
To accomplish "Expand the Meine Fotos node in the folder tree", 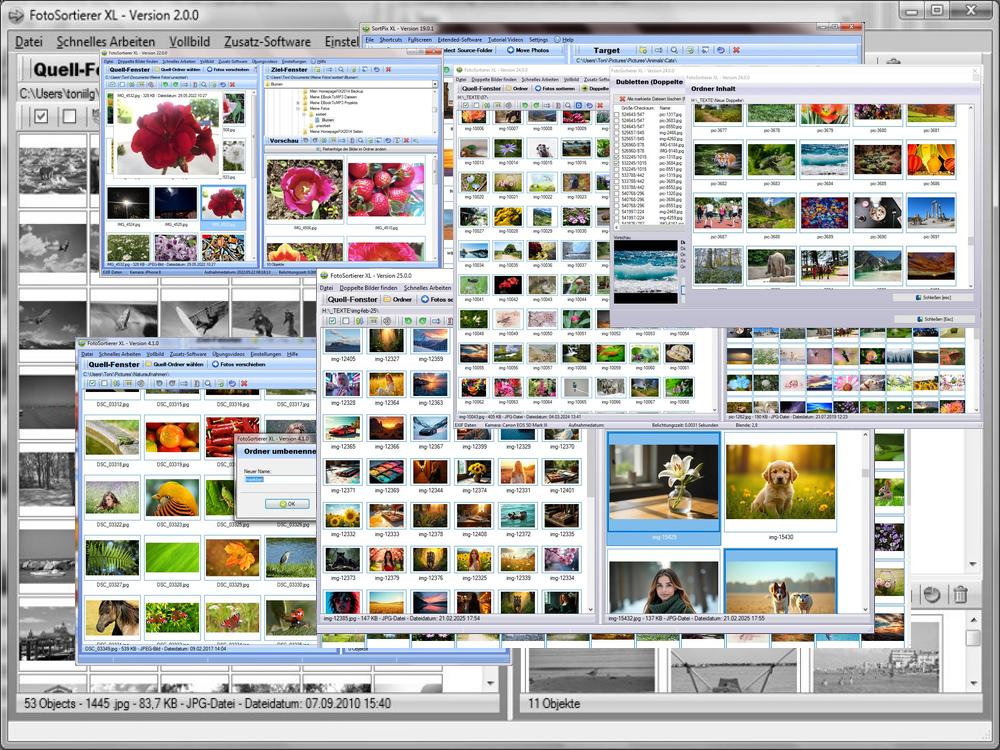I will point(295,108).
